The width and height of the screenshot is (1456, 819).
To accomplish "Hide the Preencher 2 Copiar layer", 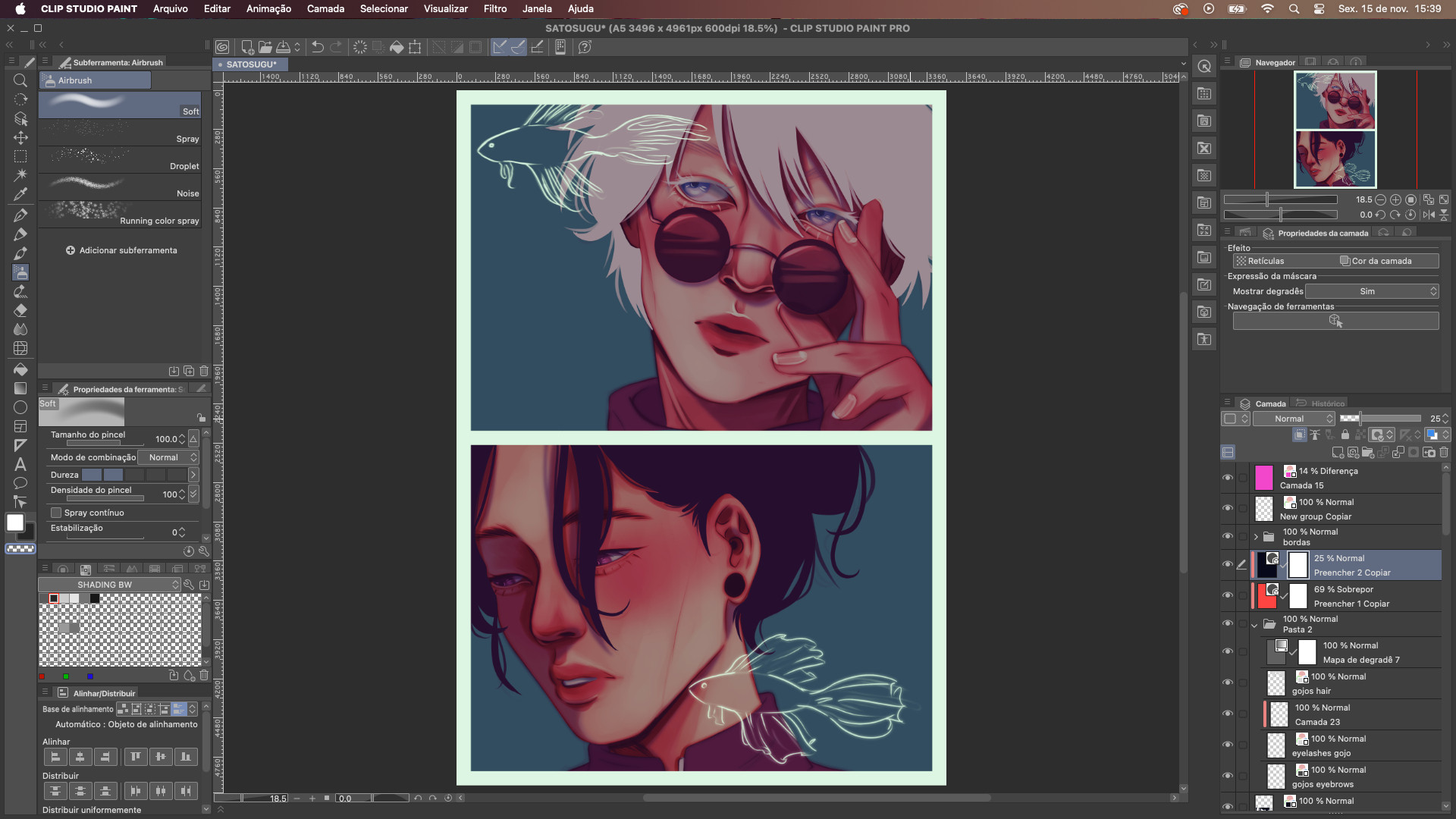I will (x=1228, y=564).
